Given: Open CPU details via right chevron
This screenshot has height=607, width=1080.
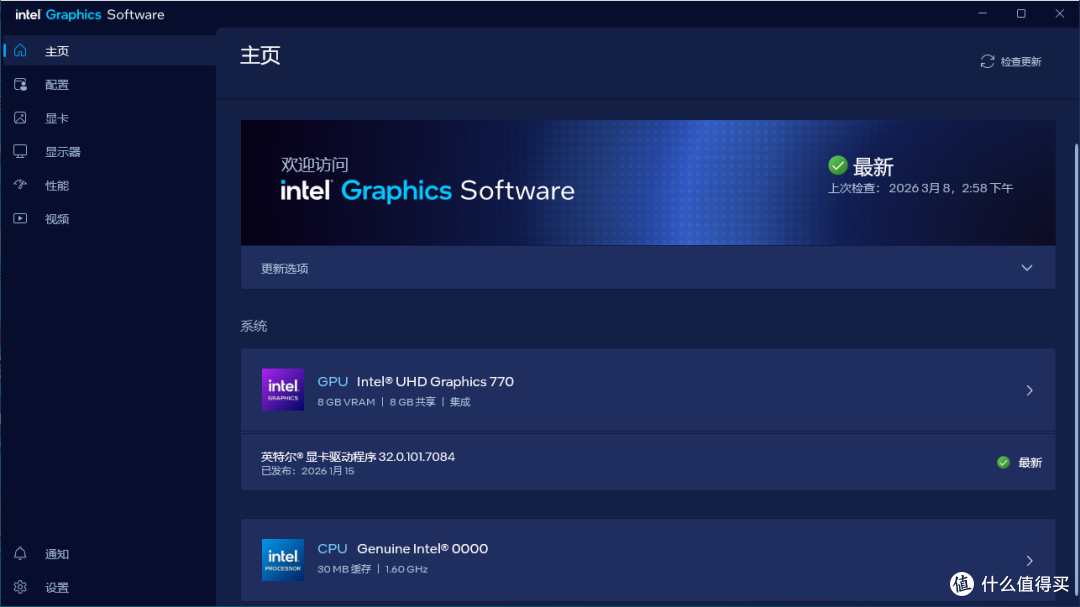Looking at the screenshot, I should click(x=1030, y=560).
